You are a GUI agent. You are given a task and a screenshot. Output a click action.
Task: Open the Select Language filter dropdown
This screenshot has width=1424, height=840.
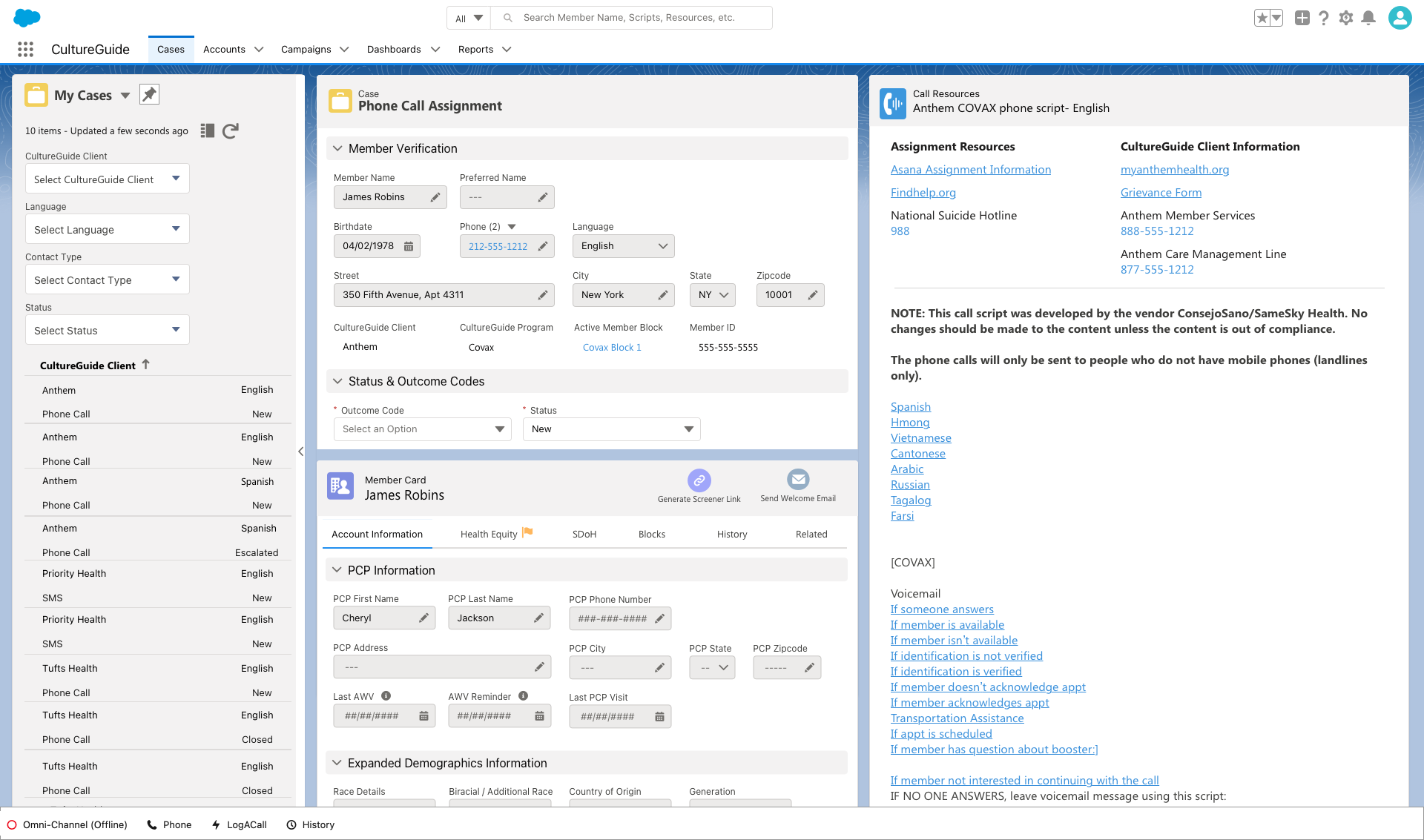click(x=107, y=229)
